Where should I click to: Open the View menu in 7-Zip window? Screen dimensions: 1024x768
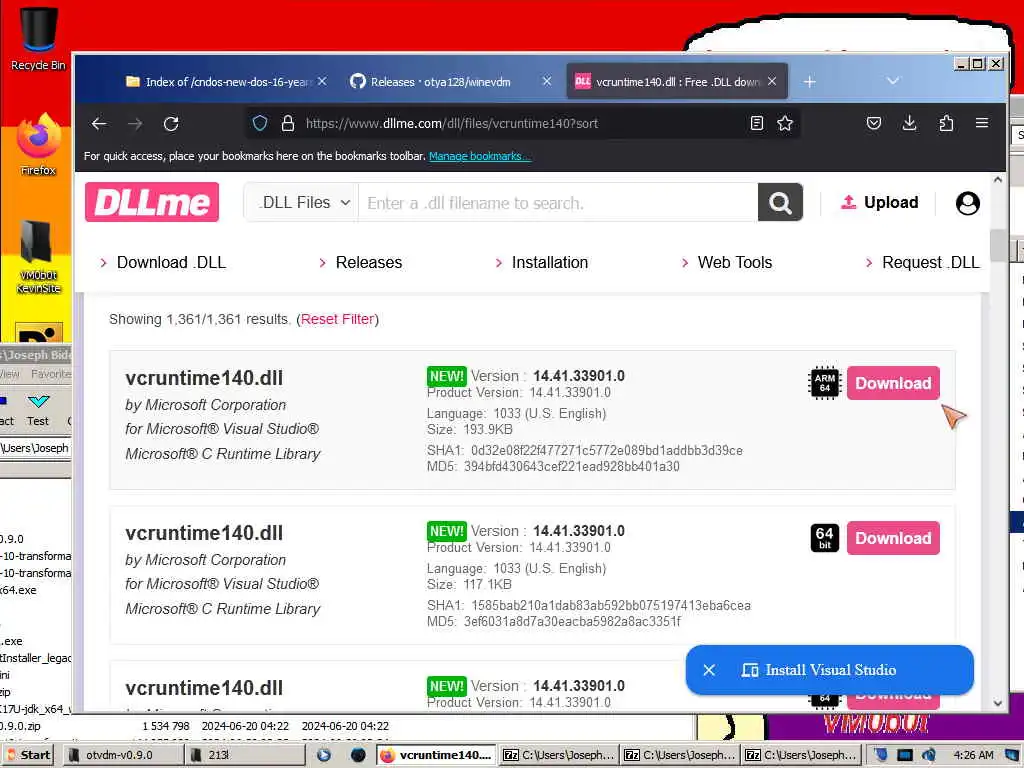(10, 374)
